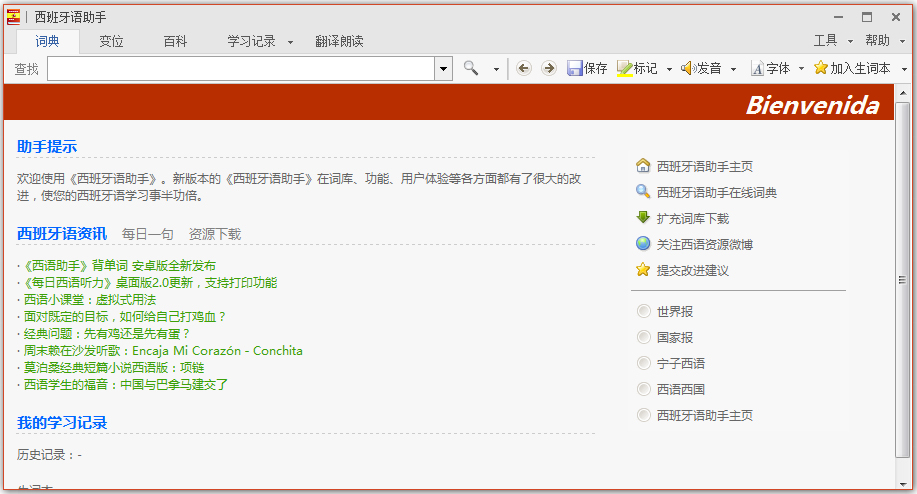Screen dimensions: 917x494
Task: Click the forward navigation arrow
Action: click(548, 68)
